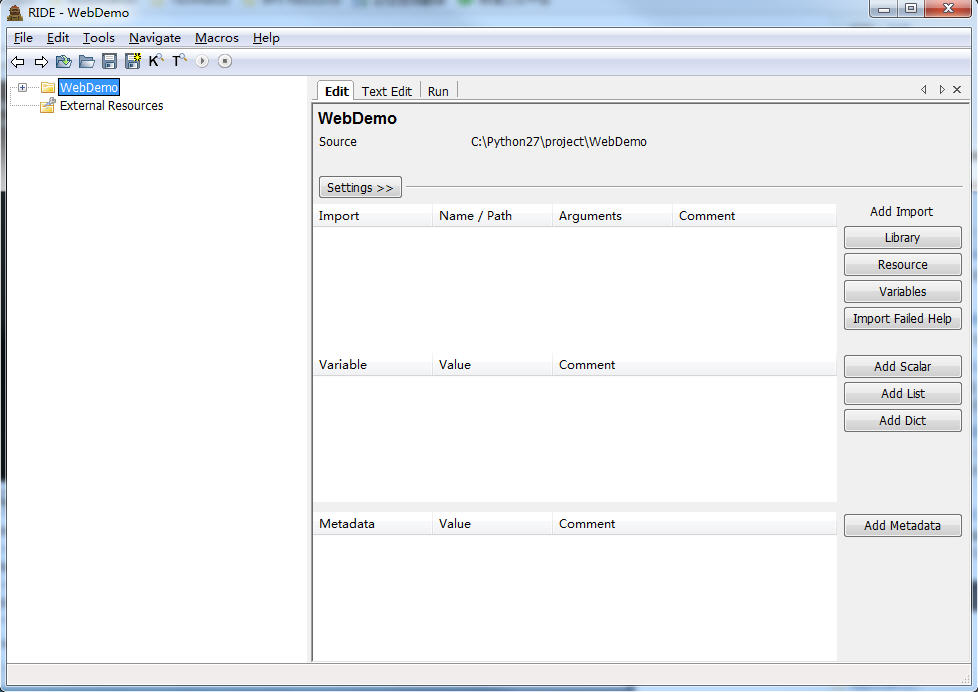Open the Macros menu
Image resolution: width=978 pixels, height=692 pixels.
pyautogui.click(x=216, y=38)
